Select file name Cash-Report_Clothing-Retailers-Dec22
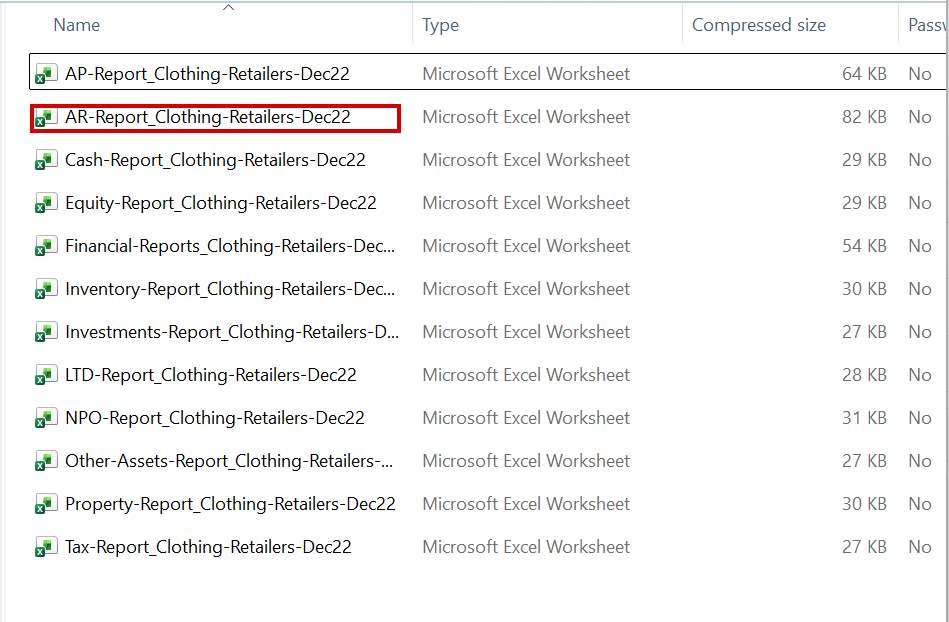Screen dimensions: 949x622 coord(215,160)
